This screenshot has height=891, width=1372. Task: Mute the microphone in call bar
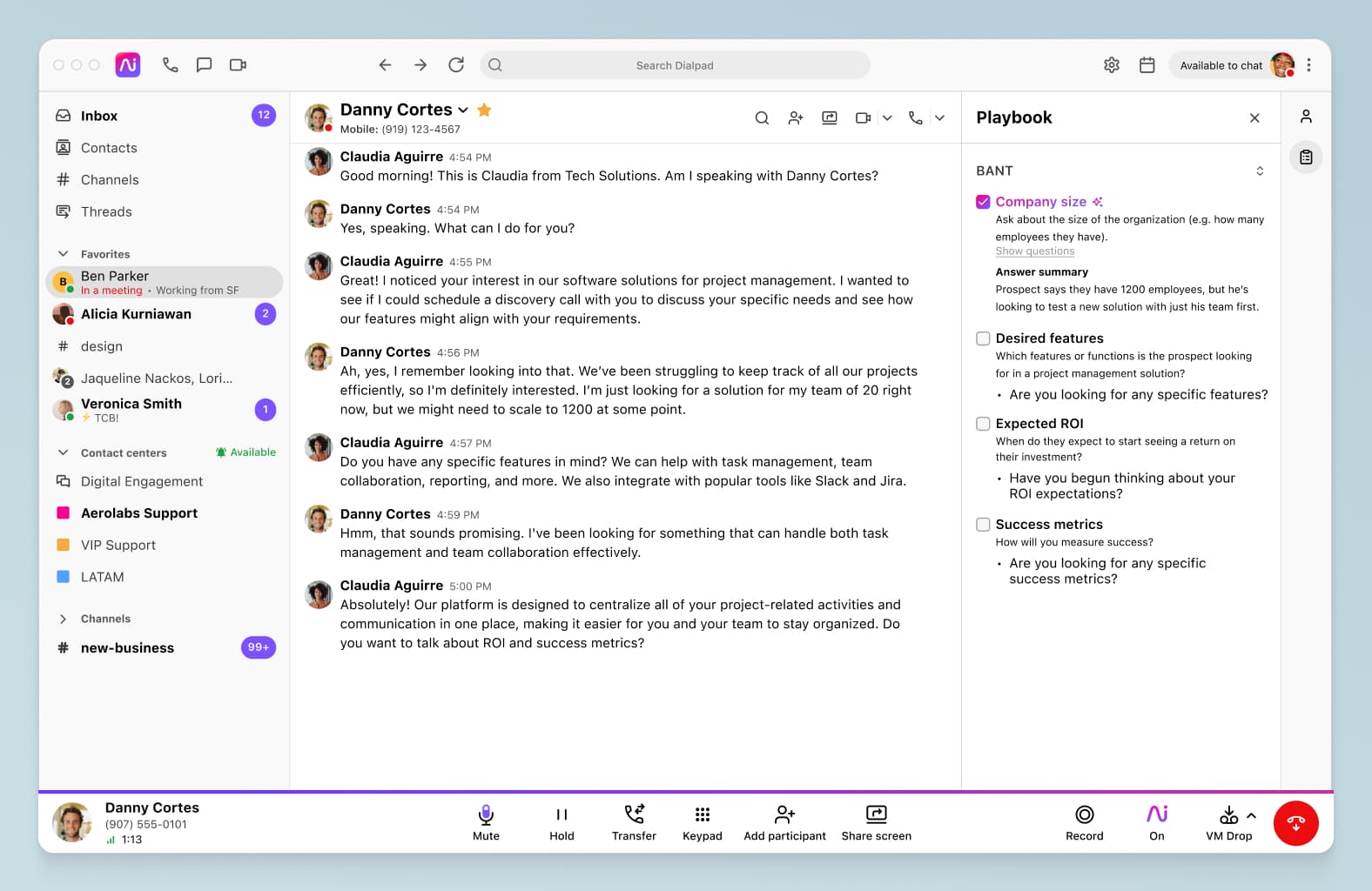tap(486, 822)
